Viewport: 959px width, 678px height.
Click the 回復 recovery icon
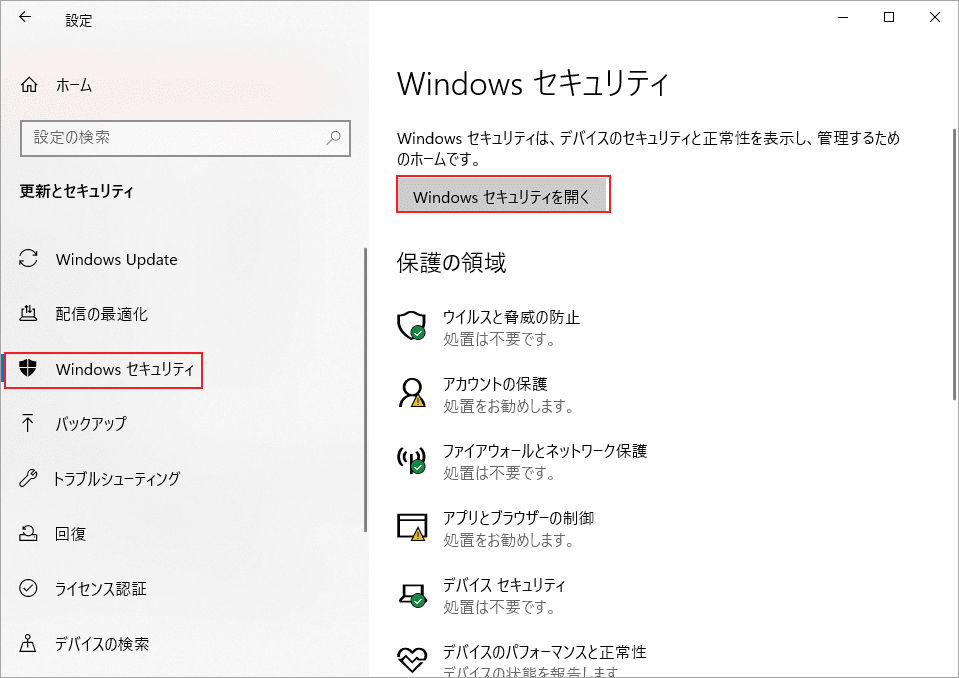tap(28, 533)
